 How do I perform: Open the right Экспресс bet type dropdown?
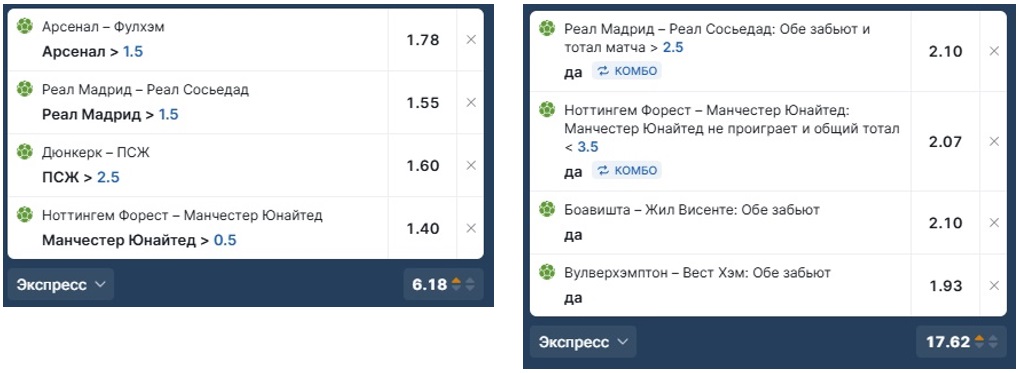tap(583, 342)
